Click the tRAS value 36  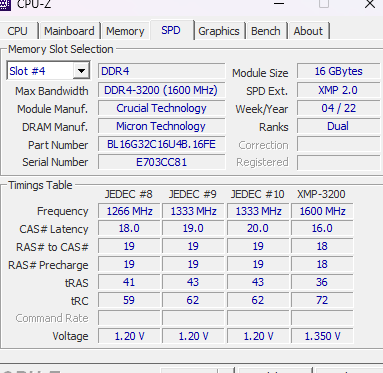coord(322,282)
